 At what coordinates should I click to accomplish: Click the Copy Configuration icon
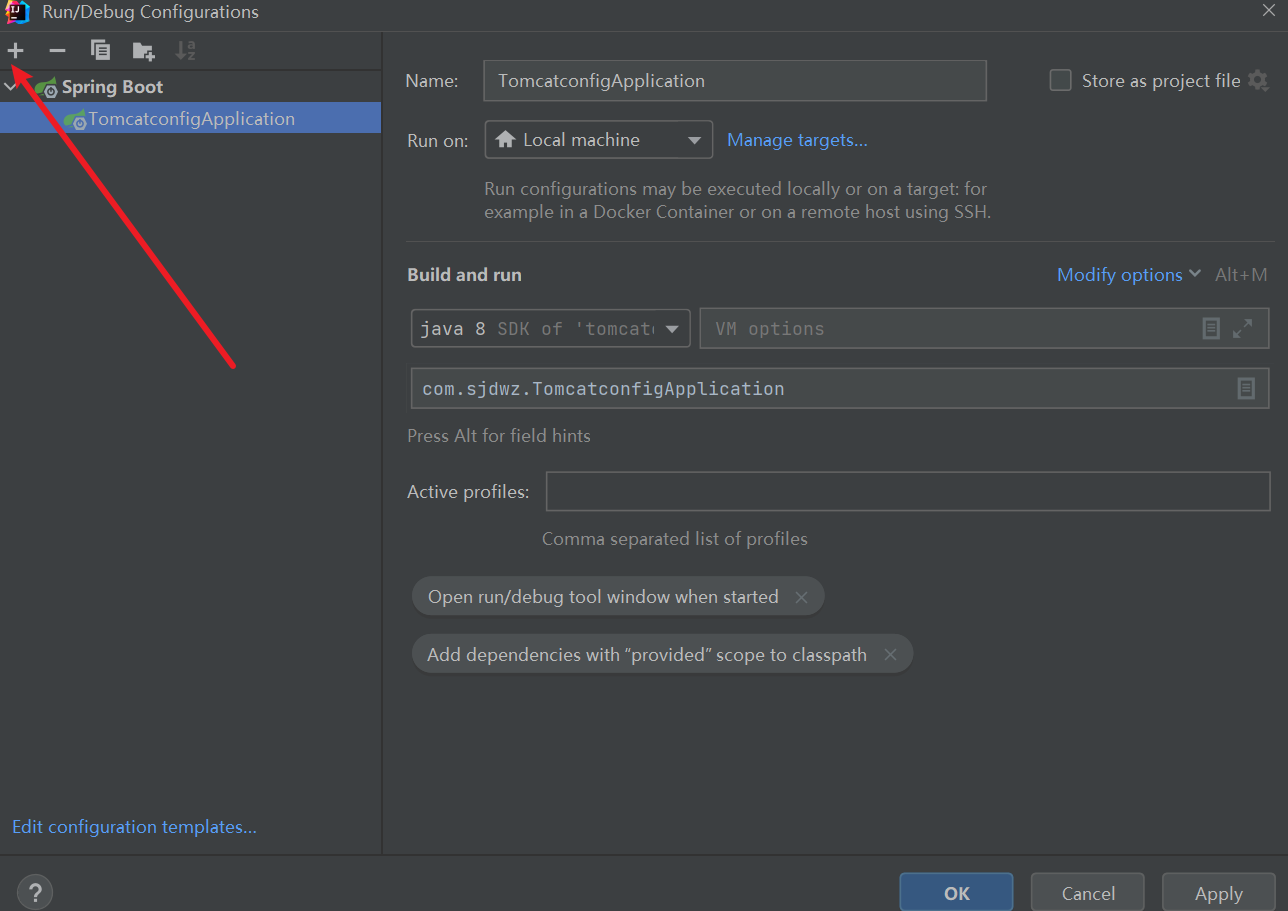pyautogui.click(x=100, y=50)
